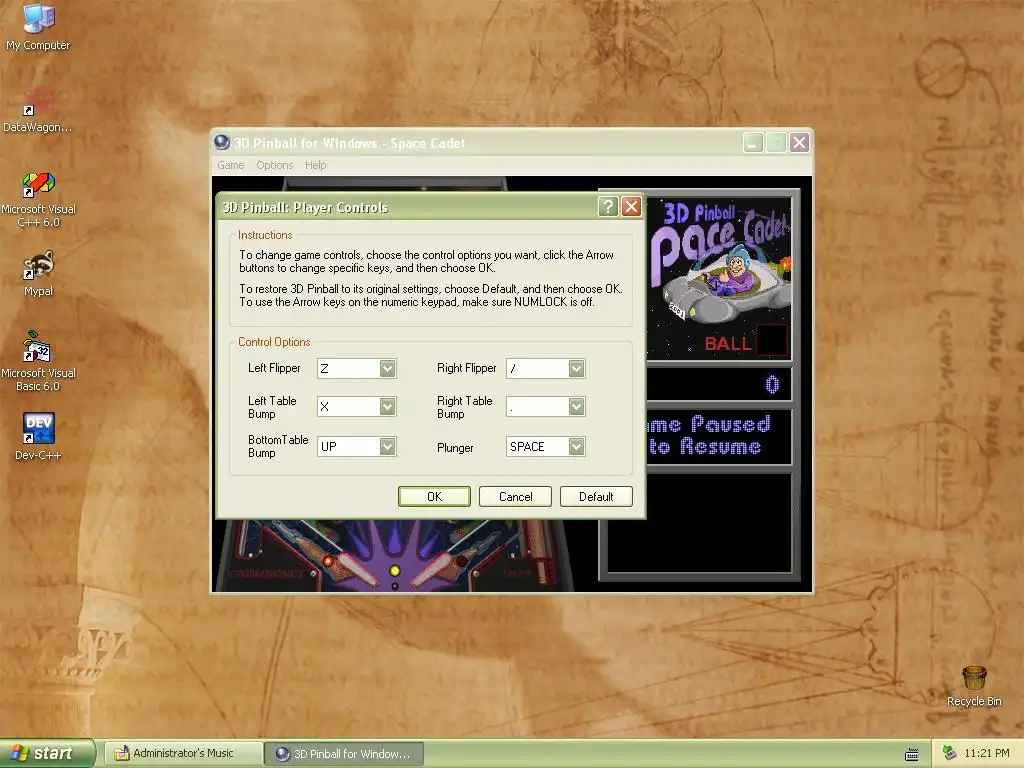1024x768 pixels.
Task: Open the Start menu
Action: 47,754
